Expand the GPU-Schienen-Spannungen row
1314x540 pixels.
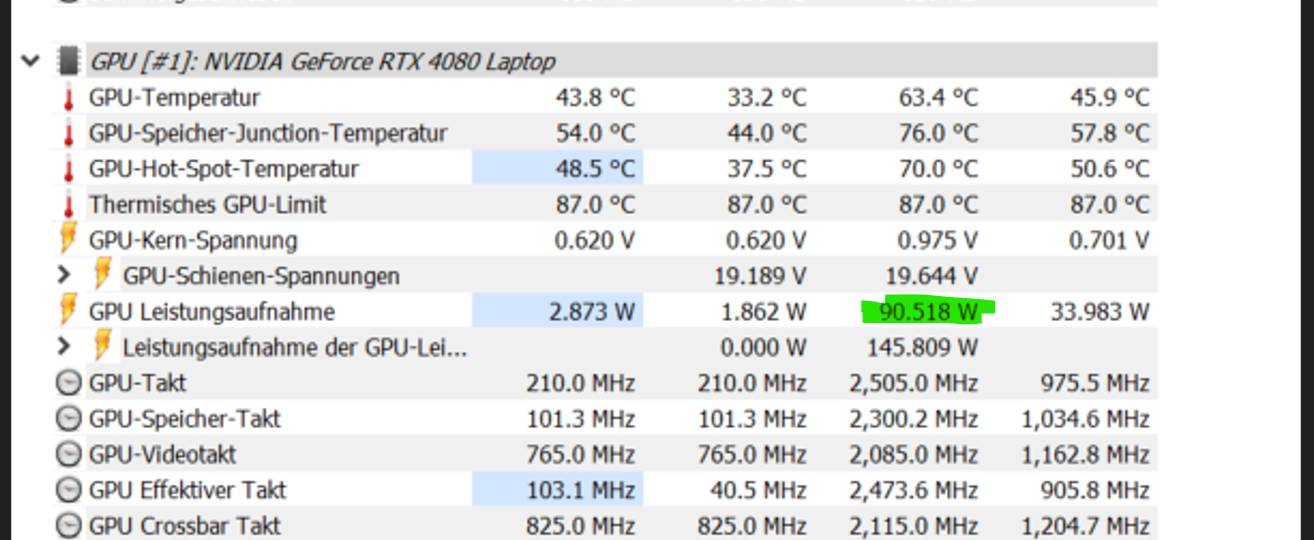64,275
